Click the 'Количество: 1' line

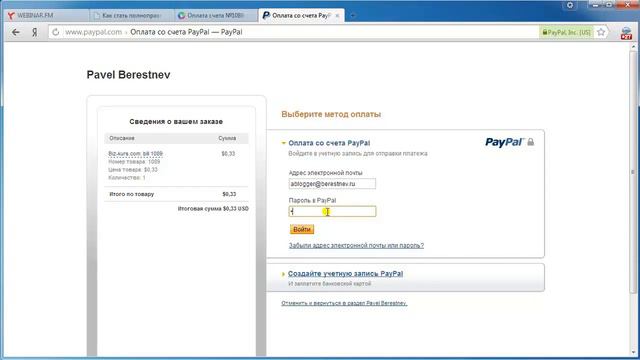tap(127, 178)
